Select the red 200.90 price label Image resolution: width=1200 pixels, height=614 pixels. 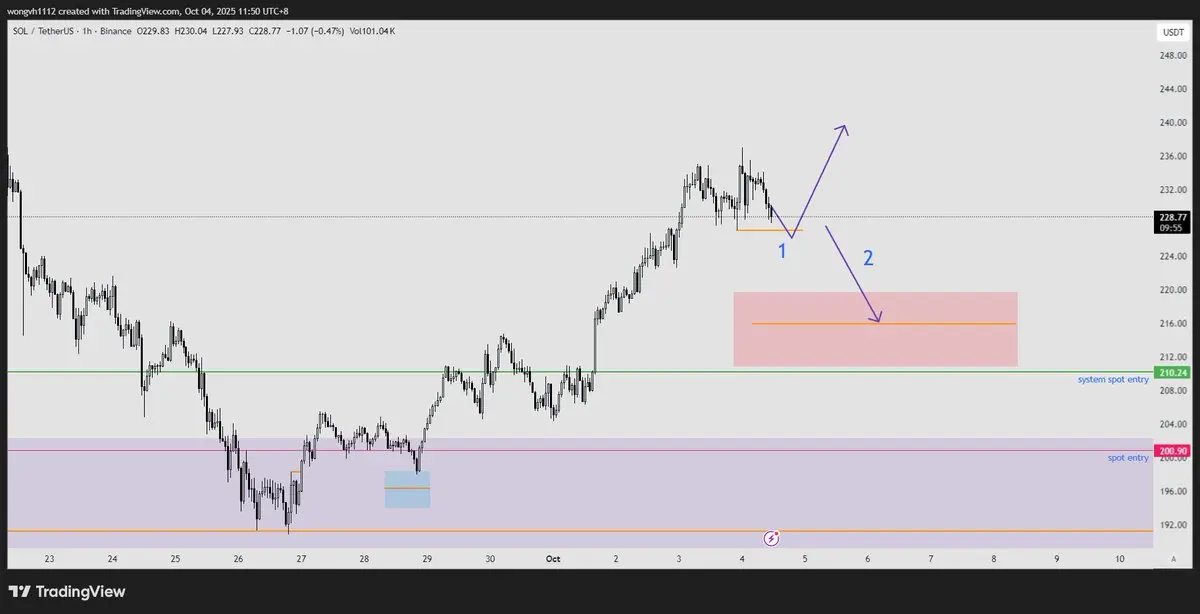[x=1172, y=451]
